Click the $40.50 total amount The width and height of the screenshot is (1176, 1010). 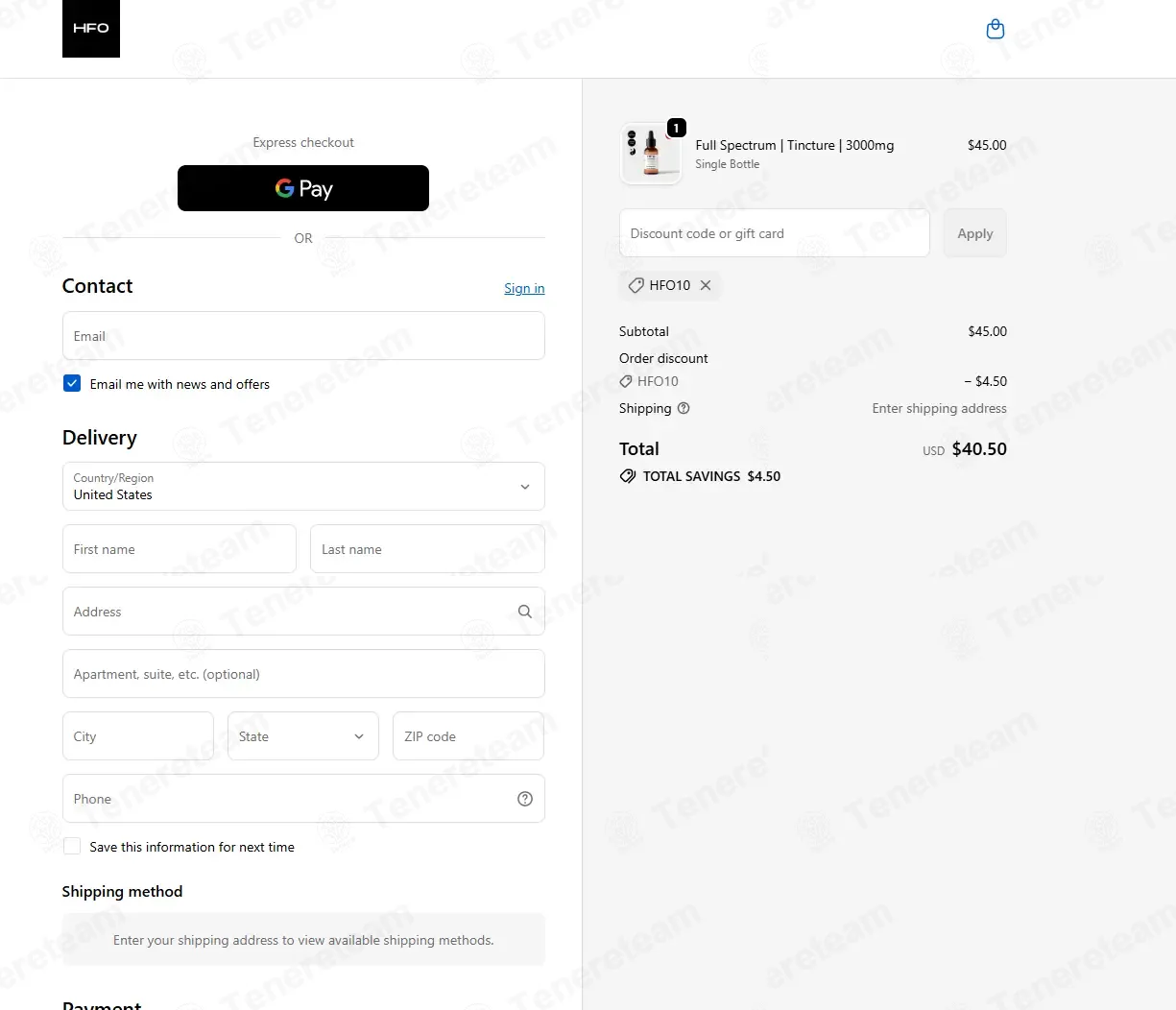tap(979, 448)
